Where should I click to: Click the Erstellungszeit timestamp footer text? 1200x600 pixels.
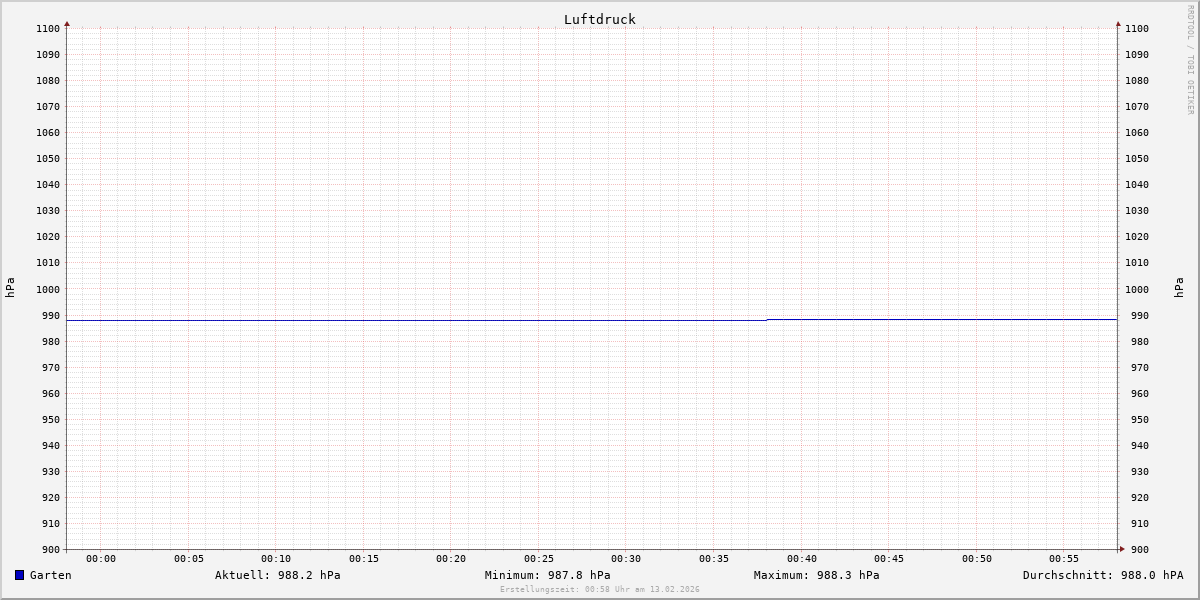click(599, 589)
